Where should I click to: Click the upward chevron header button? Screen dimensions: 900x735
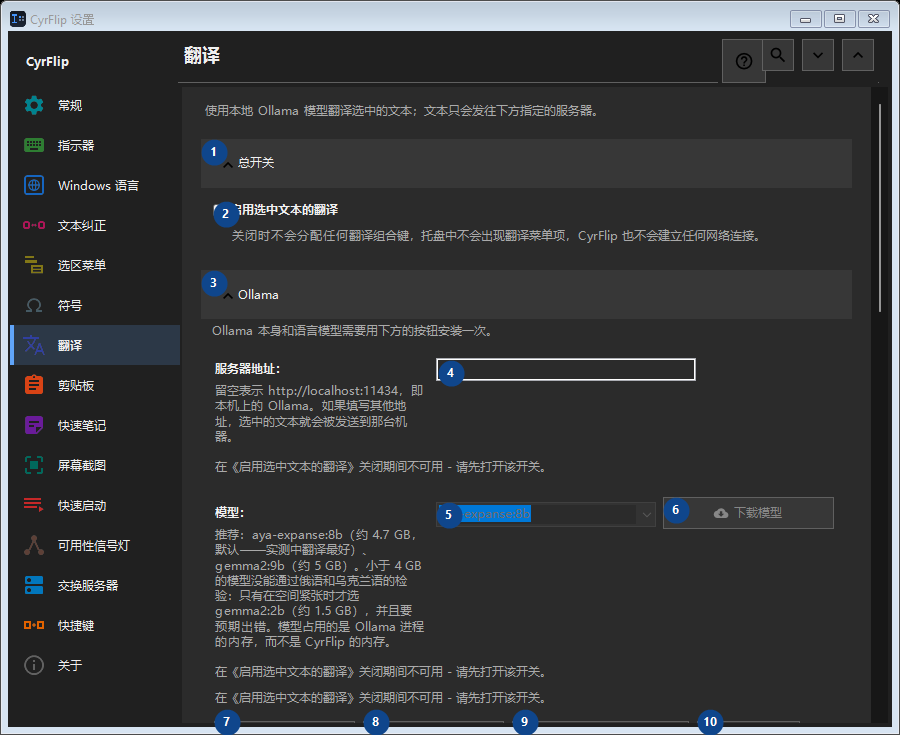858,55
